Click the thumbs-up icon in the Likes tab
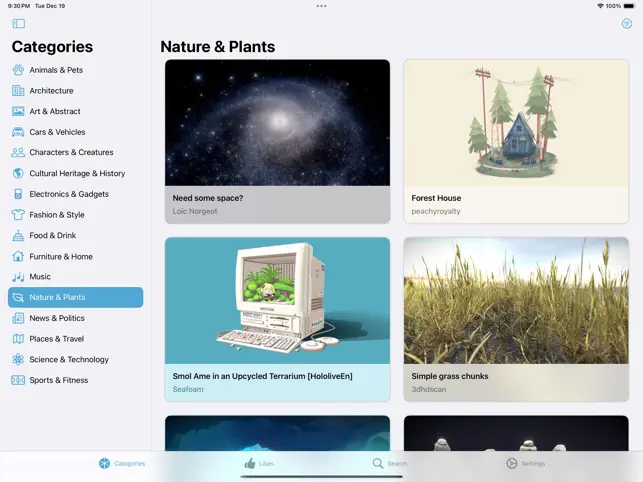The height and width of the screenshot is (482, 643). pyautogui.click(x=250, y=464)
